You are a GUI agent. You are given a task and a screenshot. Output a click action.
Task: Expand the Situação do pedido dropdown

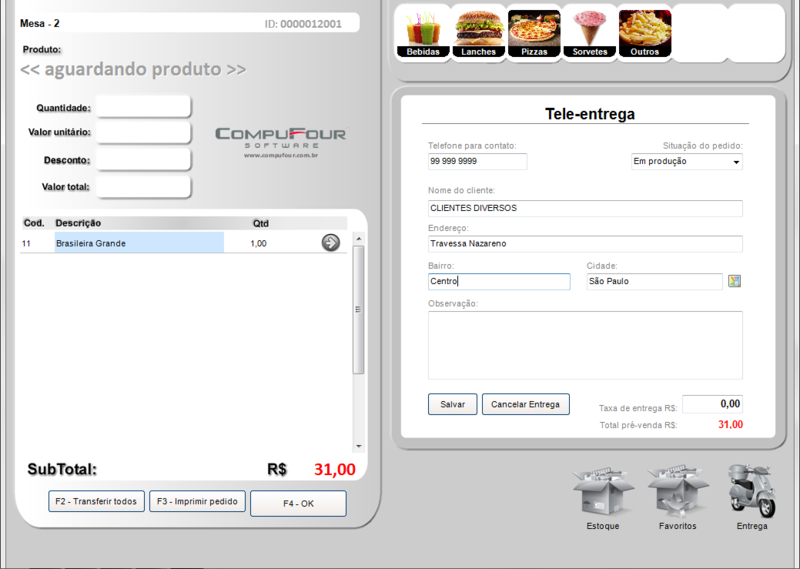coord(736,162)
